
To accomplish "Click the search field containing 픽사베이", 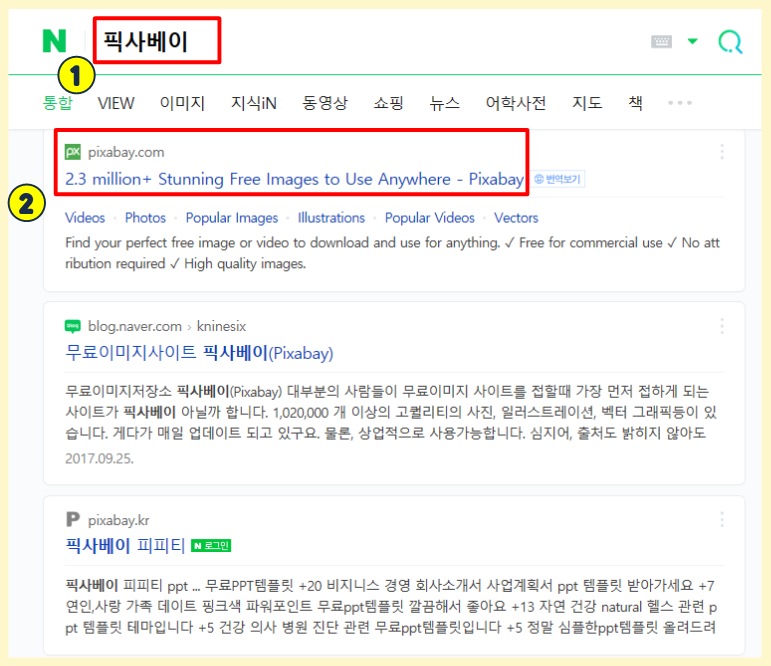I will point(157,41).
